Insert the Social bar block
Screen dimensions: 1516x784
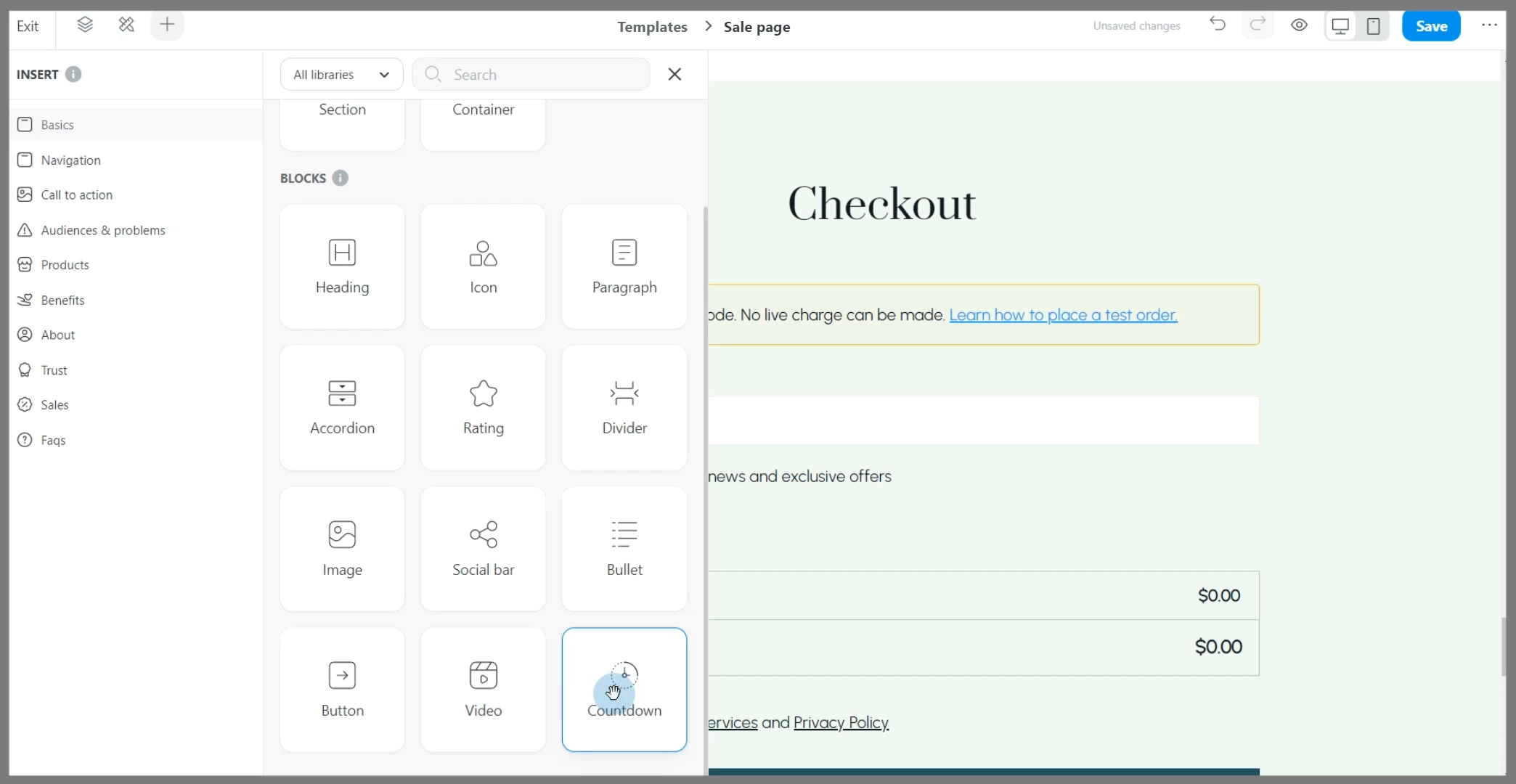pos(483,549)
